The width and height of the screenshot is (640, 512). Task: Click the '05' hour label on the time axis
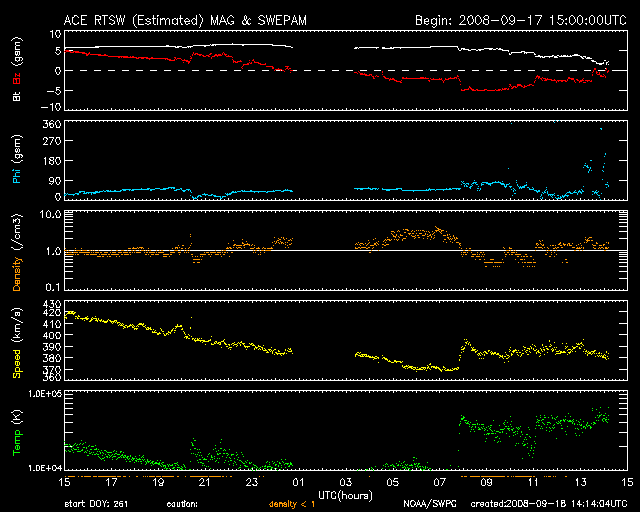pos(392,483)
